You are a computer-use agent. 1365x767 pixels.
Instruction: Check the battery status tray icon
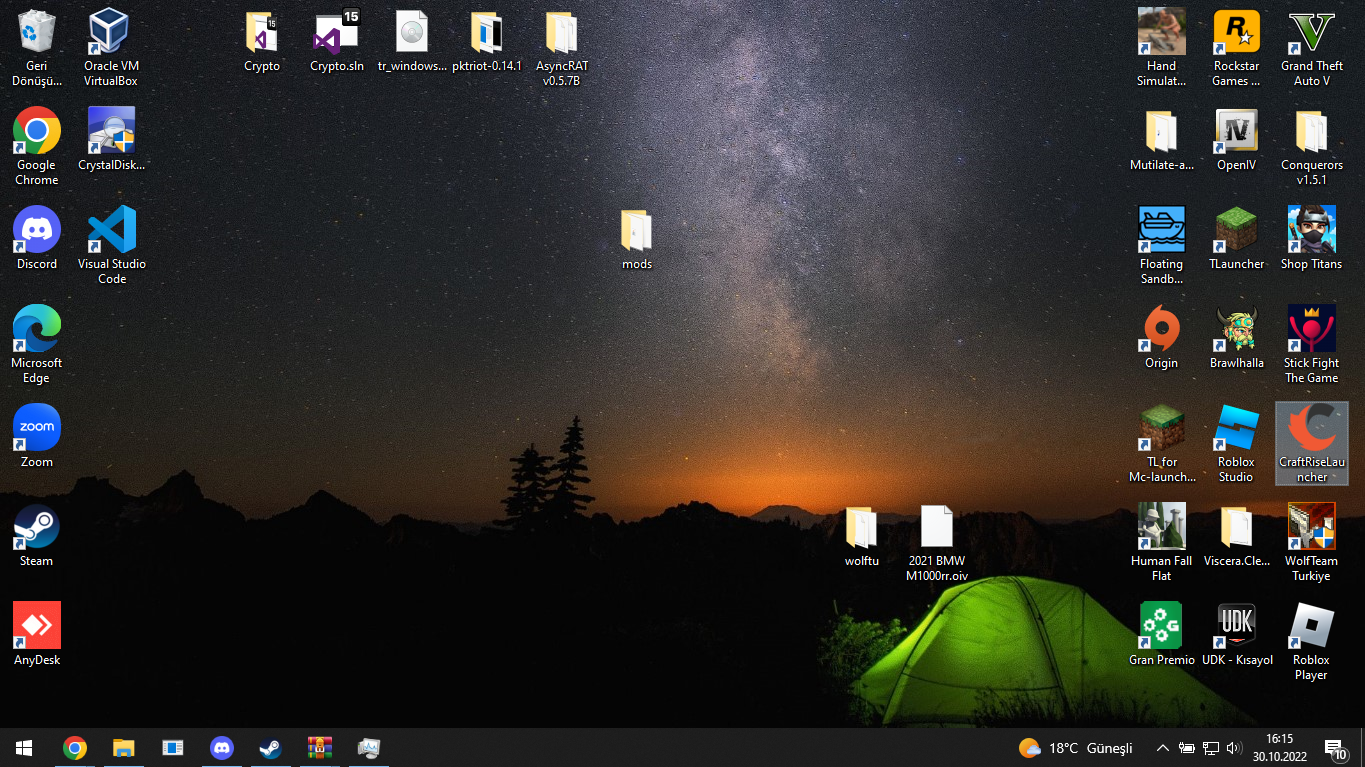pos(1187,748)
